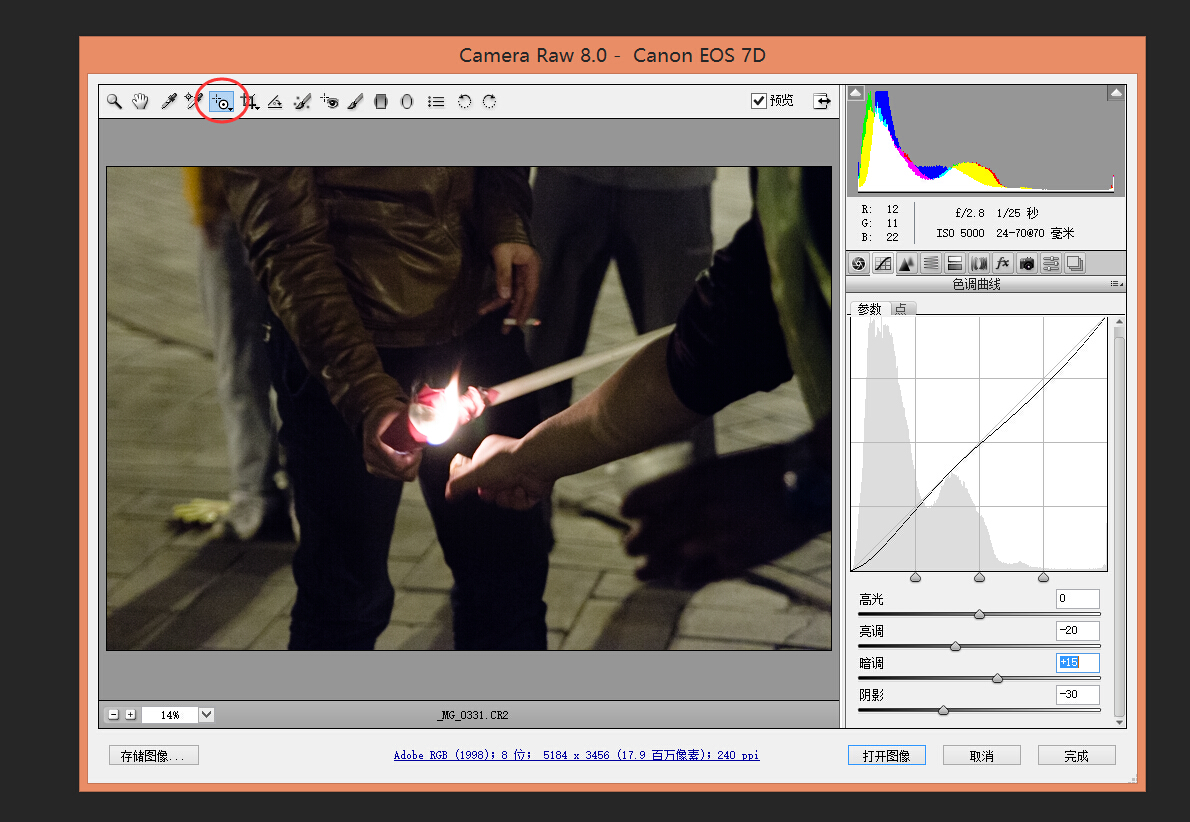Select the Zoom tool in the toolbar
Image resolution: width=1190 pixels, height=822 pixels.
coord(115,101)
